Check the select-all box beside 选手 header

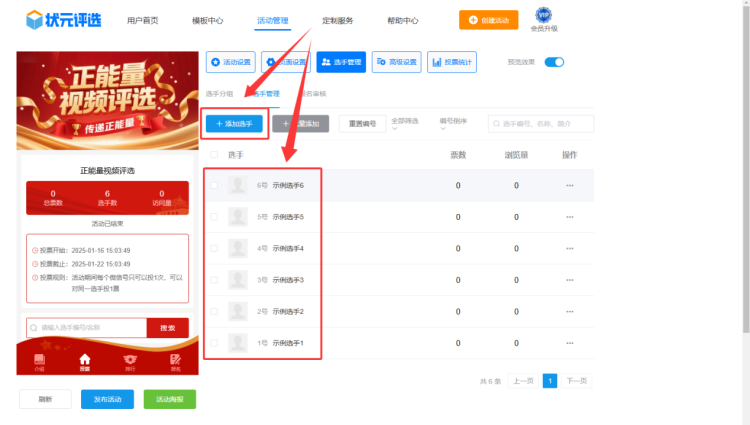coord(214,155)
